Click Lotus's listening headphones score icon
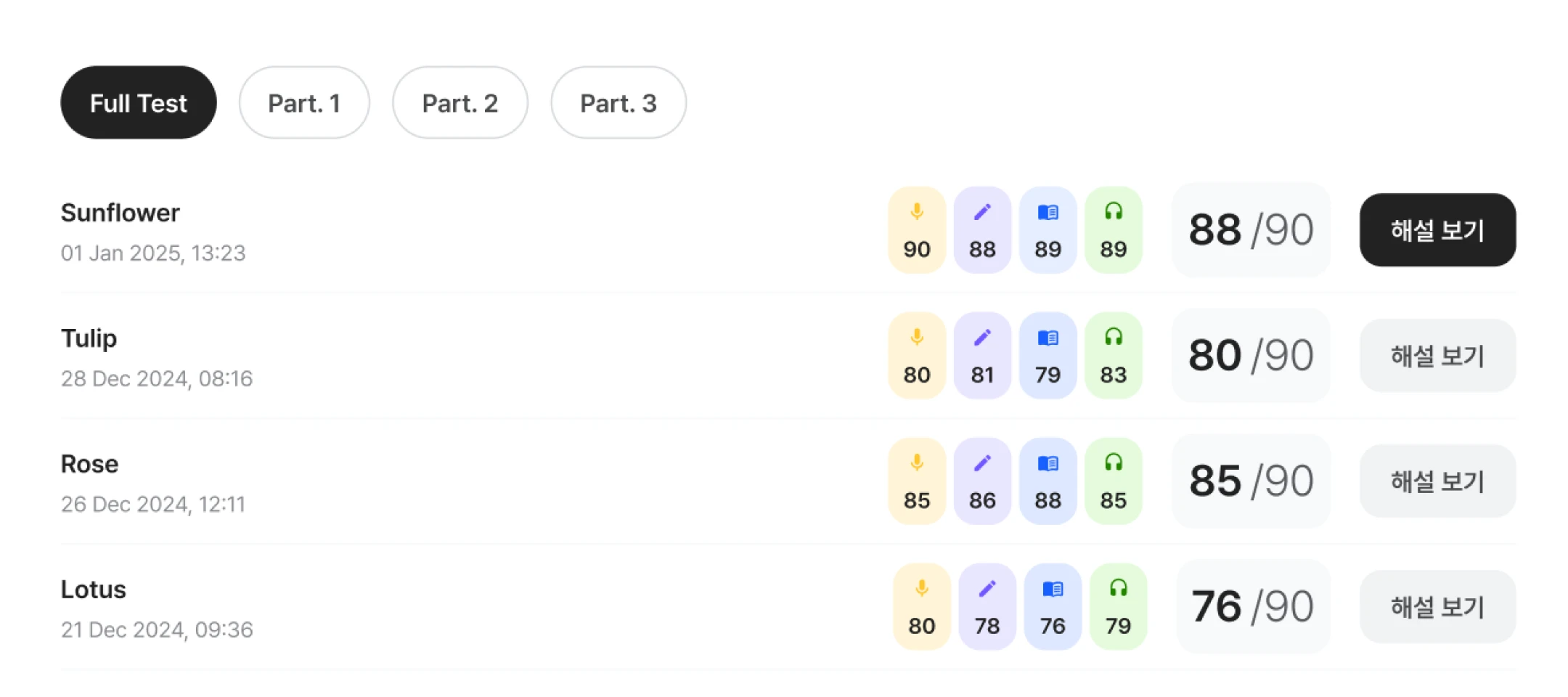Screen dimensions: 1568x697 click(1118, 588)
